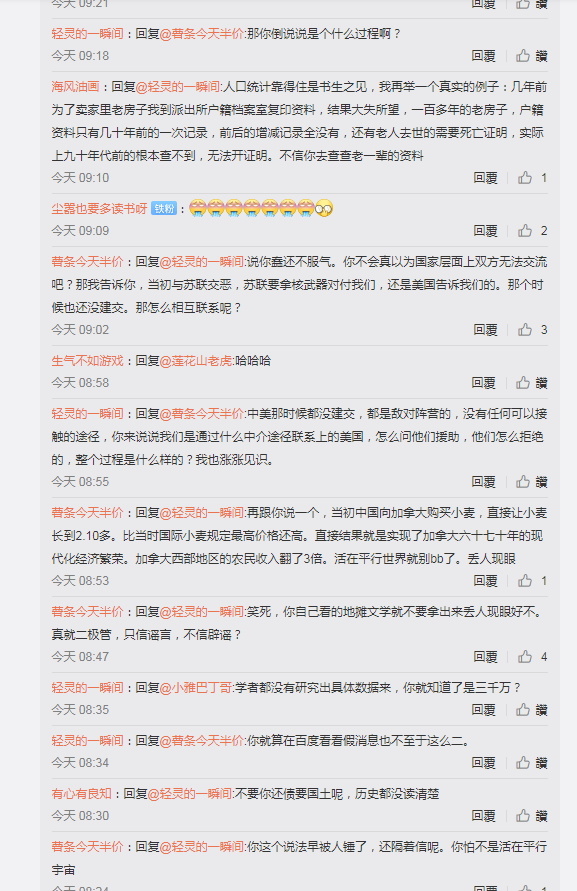Open 海风油画 user profile

(x=75, y=86)
